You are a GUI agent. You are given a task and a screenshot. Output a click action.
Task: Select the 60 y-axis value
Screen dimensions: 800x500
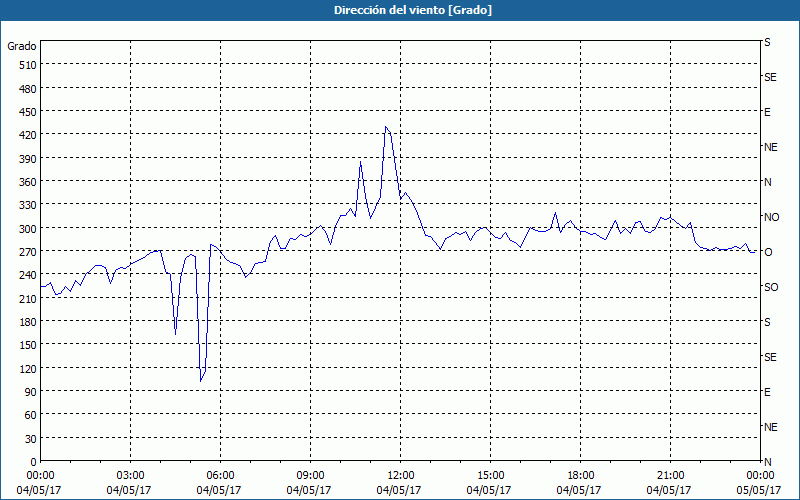pyautogui.click(x=31, y=415)
